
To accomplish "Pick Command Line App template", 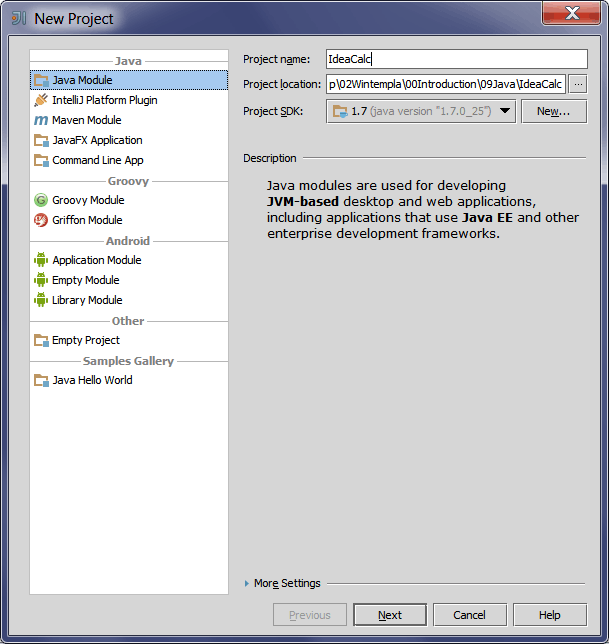I will [x=129, y=160].
